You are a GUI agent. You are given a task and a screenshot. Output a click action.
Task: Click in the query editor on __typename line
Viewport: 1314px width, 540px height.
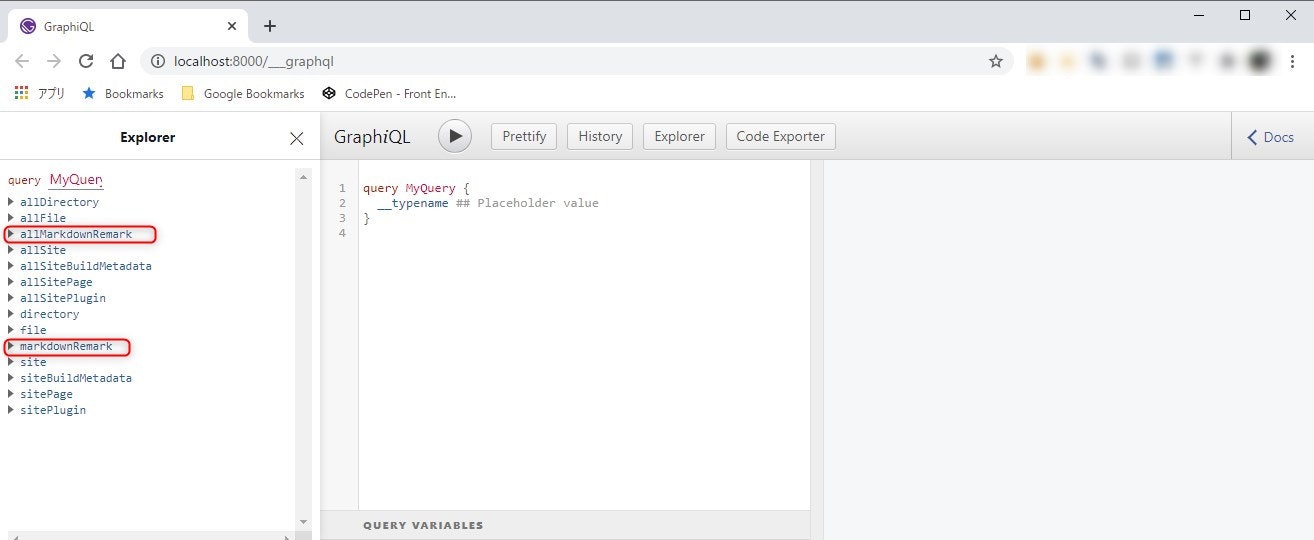pyautogui.click(x=487, y=203)
